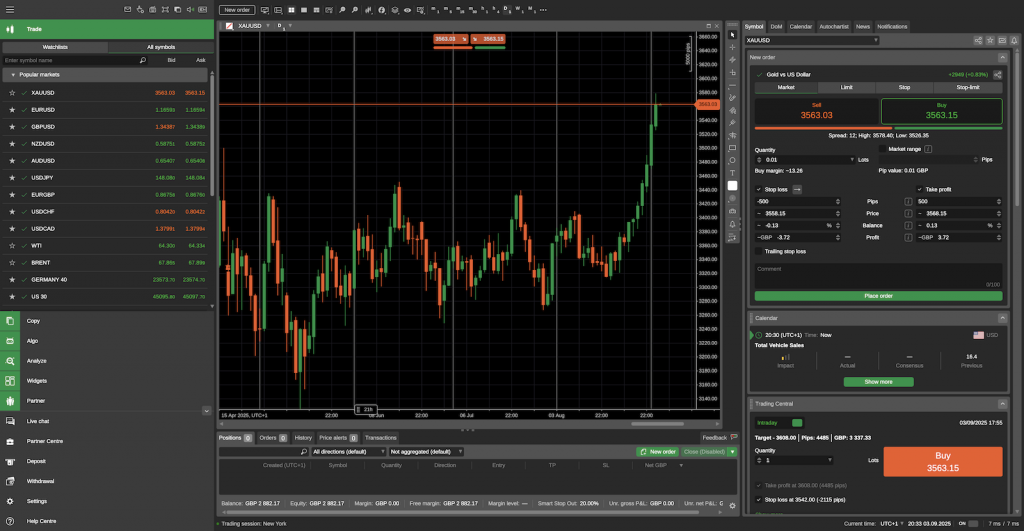Enable Trailing stop loss checkbox
This screenshot has width=1024, height=531.
pyautogui.click(x=759, y=251)
